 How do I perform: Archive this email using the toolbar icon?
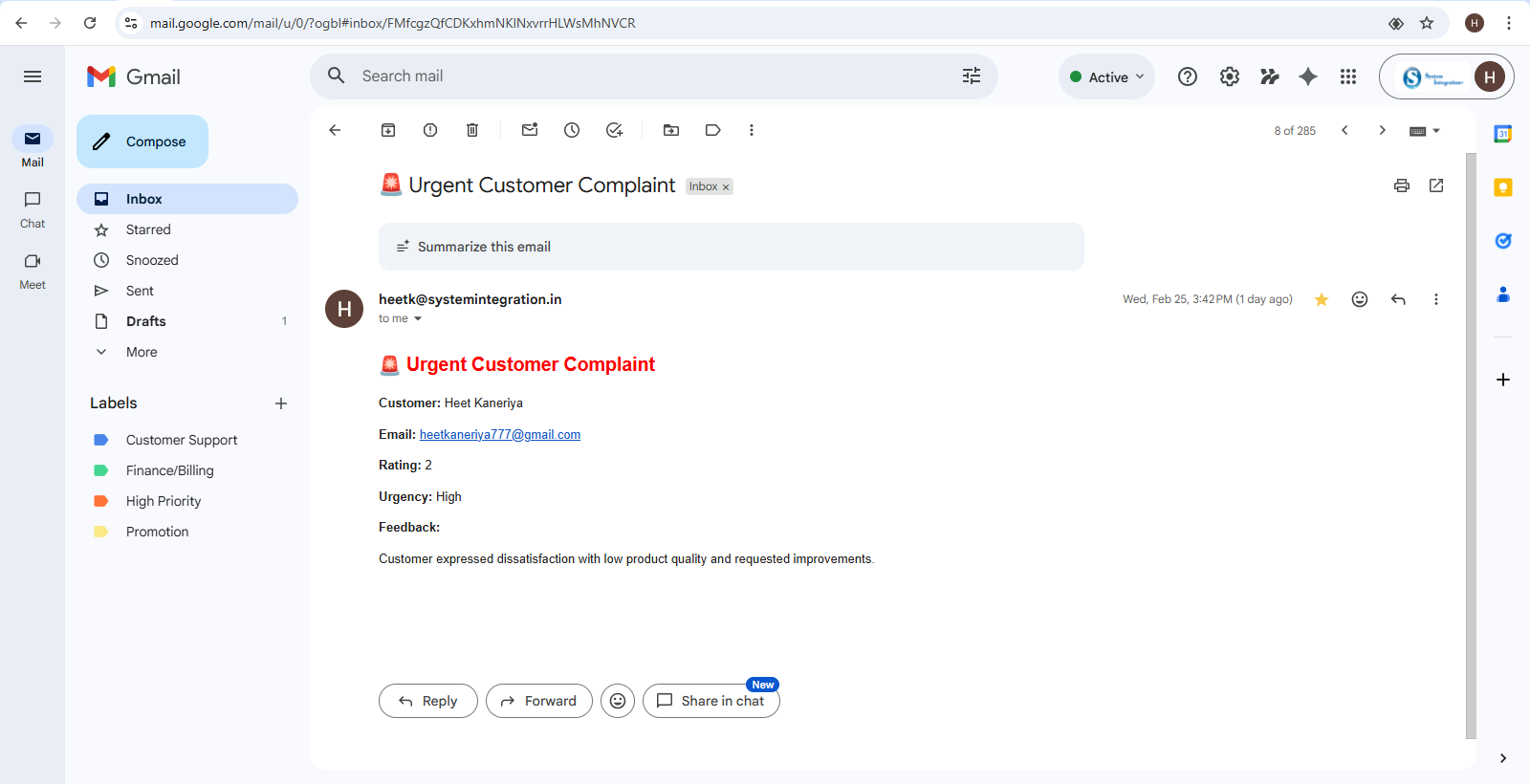(388, 130)
